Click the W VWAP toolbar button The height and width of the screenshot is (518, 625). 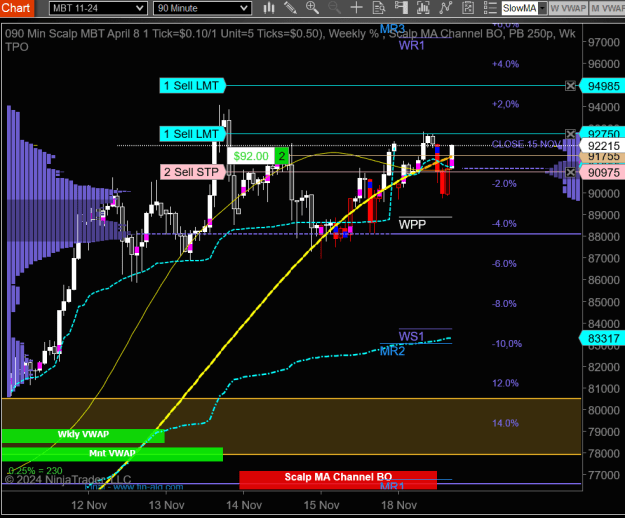pyautogui.click(x=568, y=8)
